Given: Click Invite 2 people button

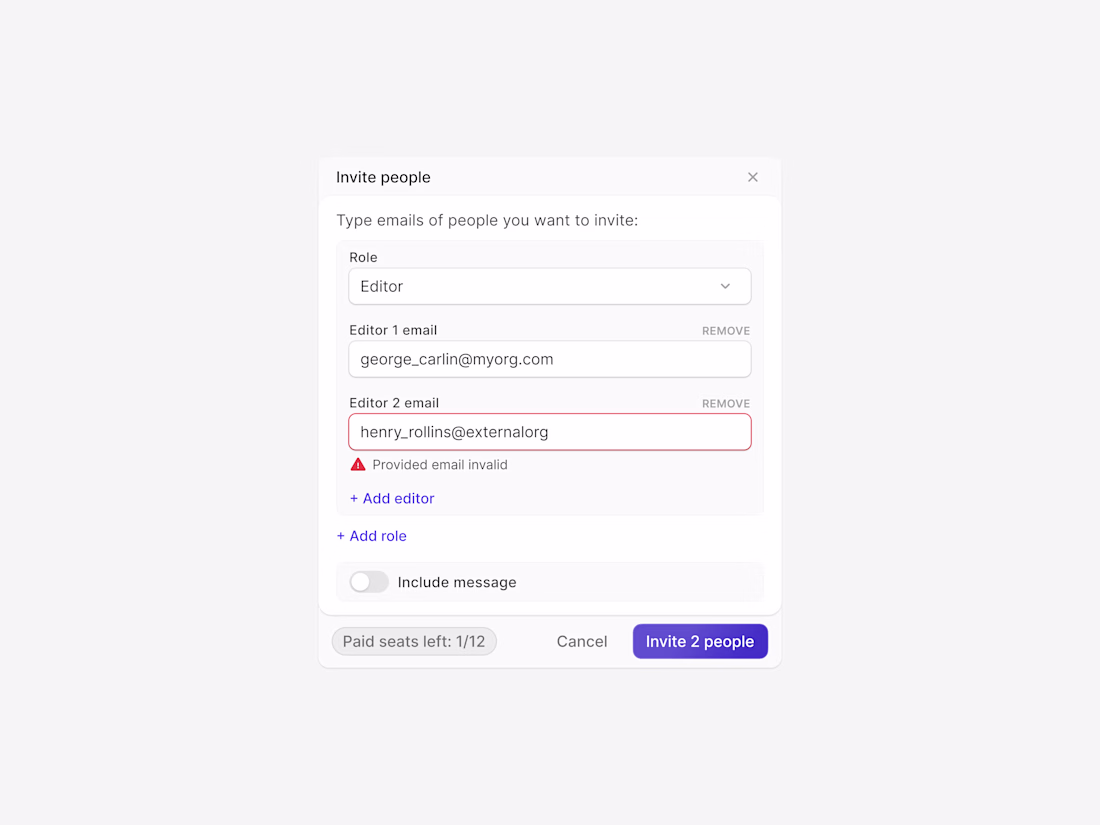Looking at the screenshot, I should [700, 641].
